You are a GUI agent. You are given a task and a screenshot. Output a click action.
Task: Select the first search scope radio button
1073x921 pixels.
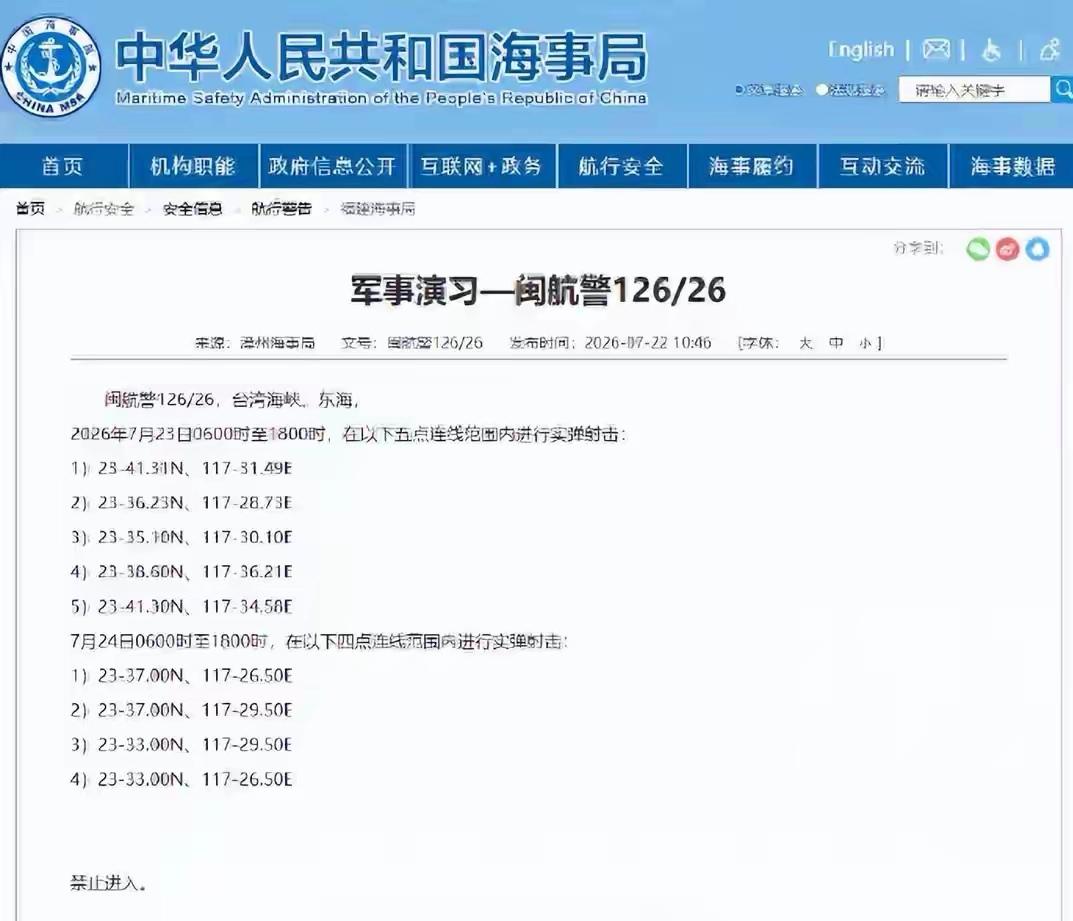coord(739,90)
